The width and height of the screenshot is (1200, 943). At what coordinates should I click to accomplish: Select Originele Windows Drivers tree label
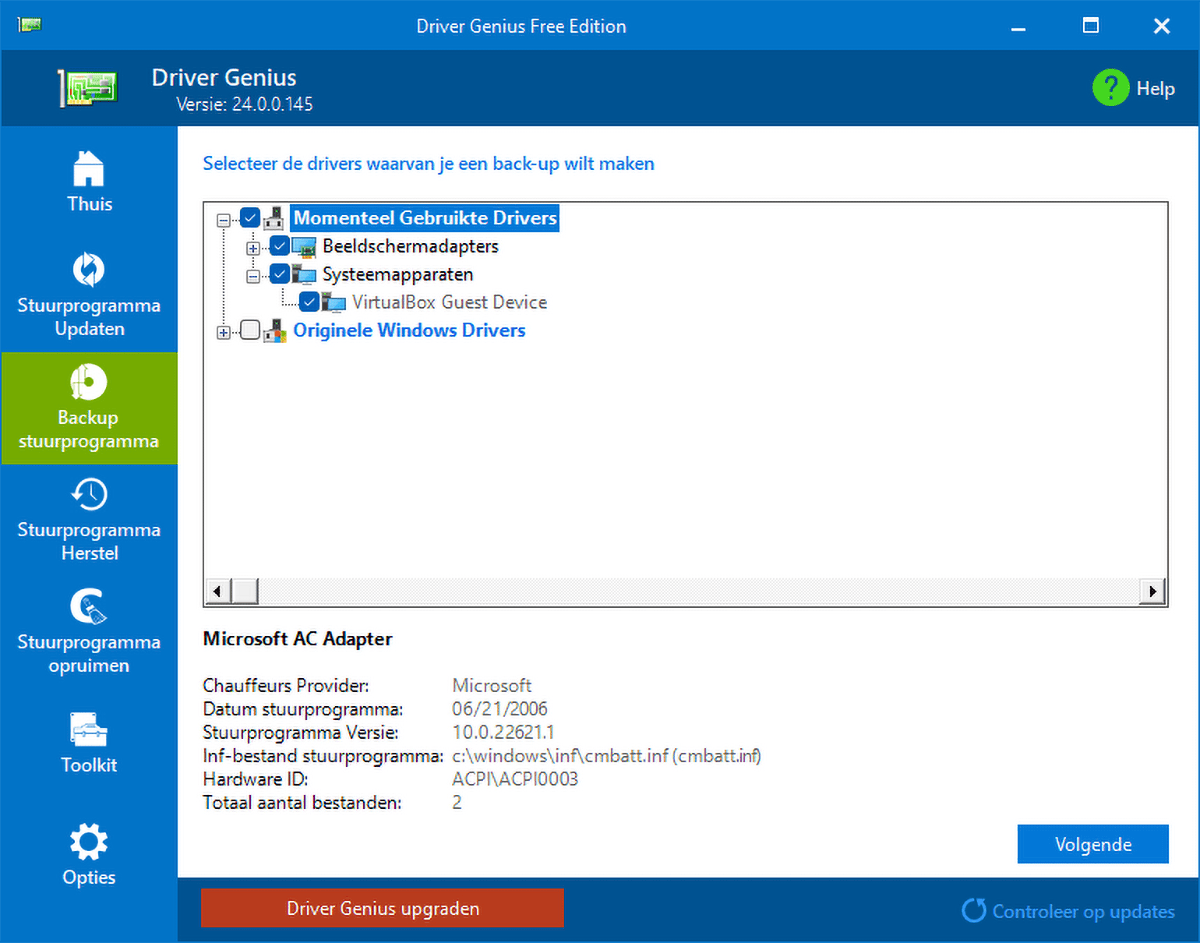[x=409, y=330]
